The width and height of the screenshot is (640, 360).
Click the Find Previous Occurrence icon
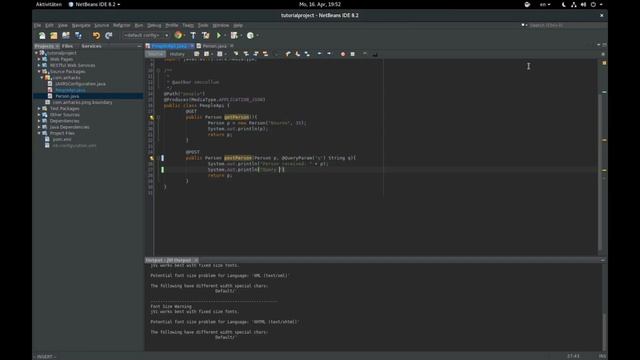246,54
